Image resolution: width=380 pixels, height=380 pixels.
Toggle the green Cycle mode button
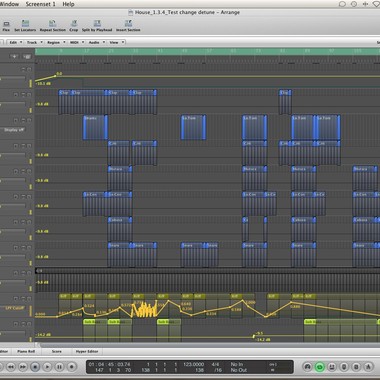tap(320, 367)
